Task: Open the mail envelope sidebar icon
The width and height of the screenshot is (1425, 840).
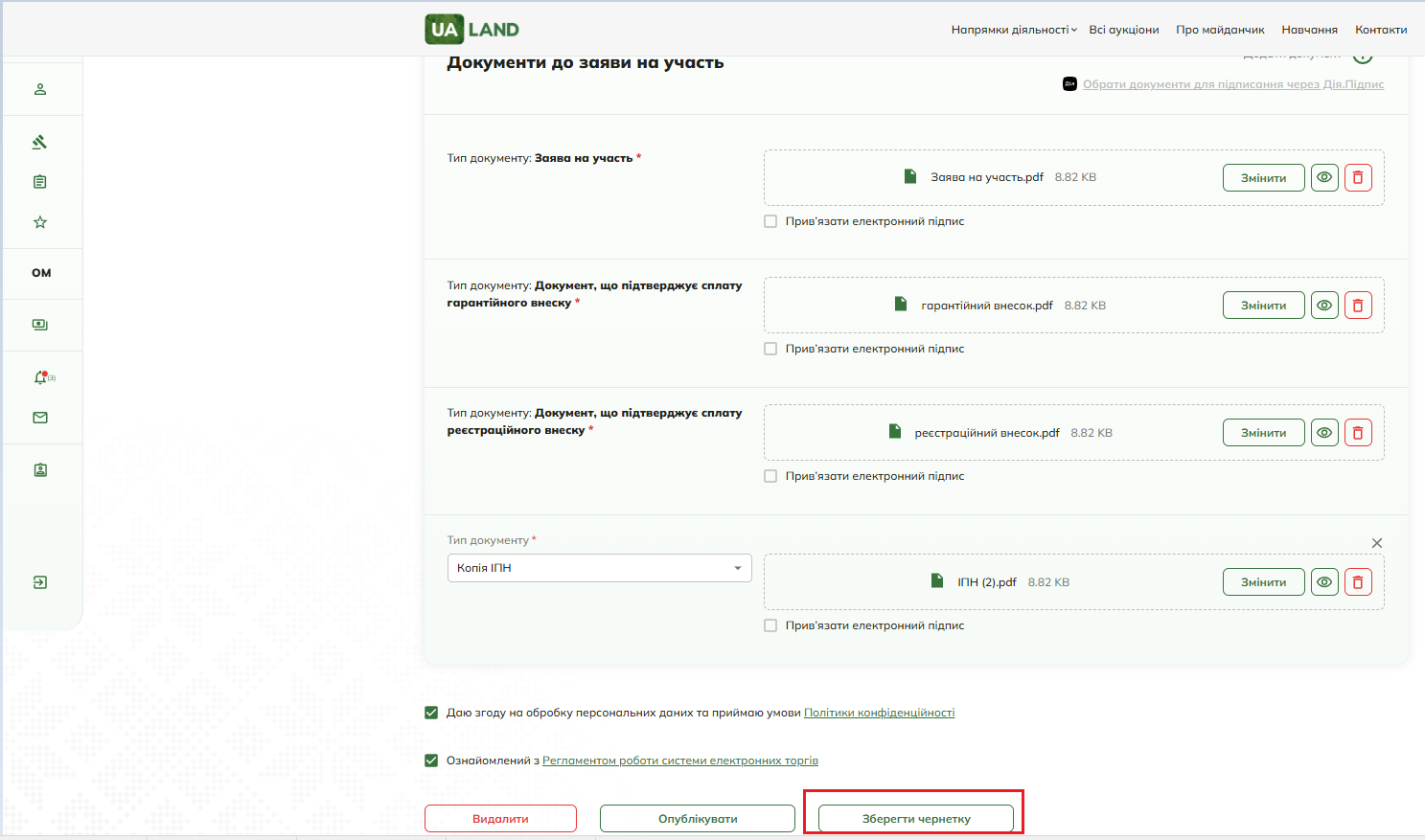Action: [40, 418]
